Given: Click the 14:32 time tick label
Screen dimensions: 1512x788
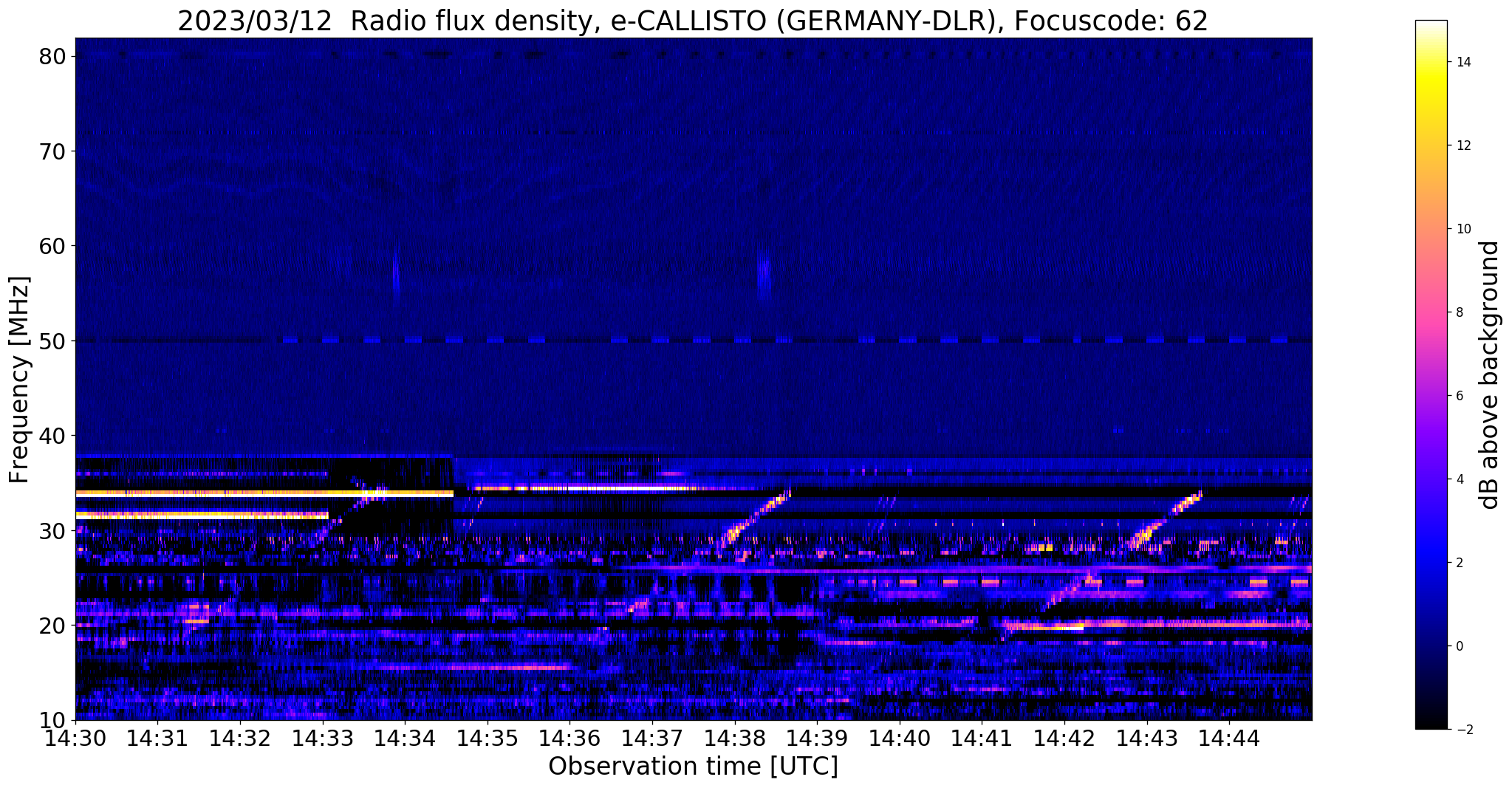Looking at the screenshot, I should click(240, 737).
